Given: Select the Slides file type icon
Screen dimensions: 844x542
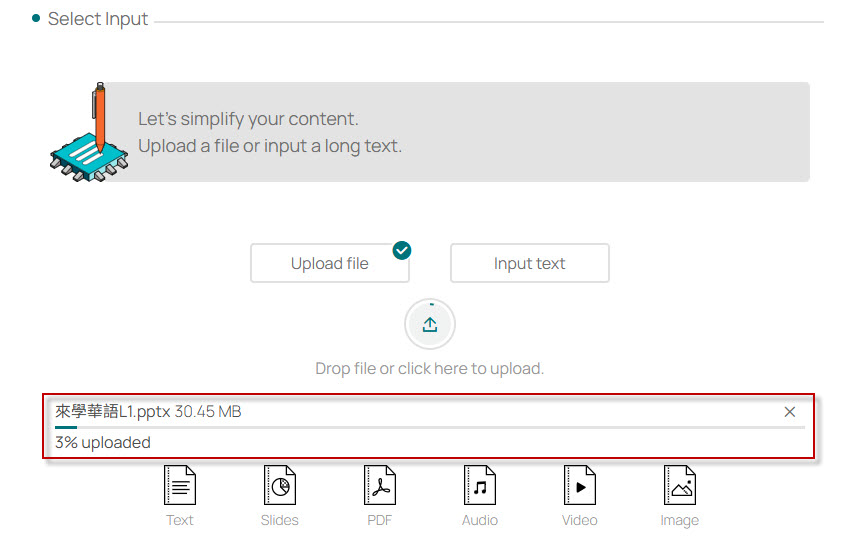Looking at the screenshot, I should (x=280, y=486).
